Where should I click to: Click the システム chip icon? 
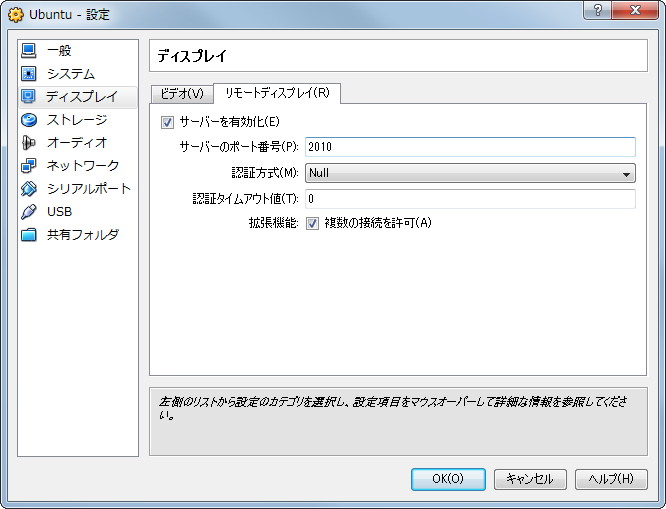pos(29,74)
